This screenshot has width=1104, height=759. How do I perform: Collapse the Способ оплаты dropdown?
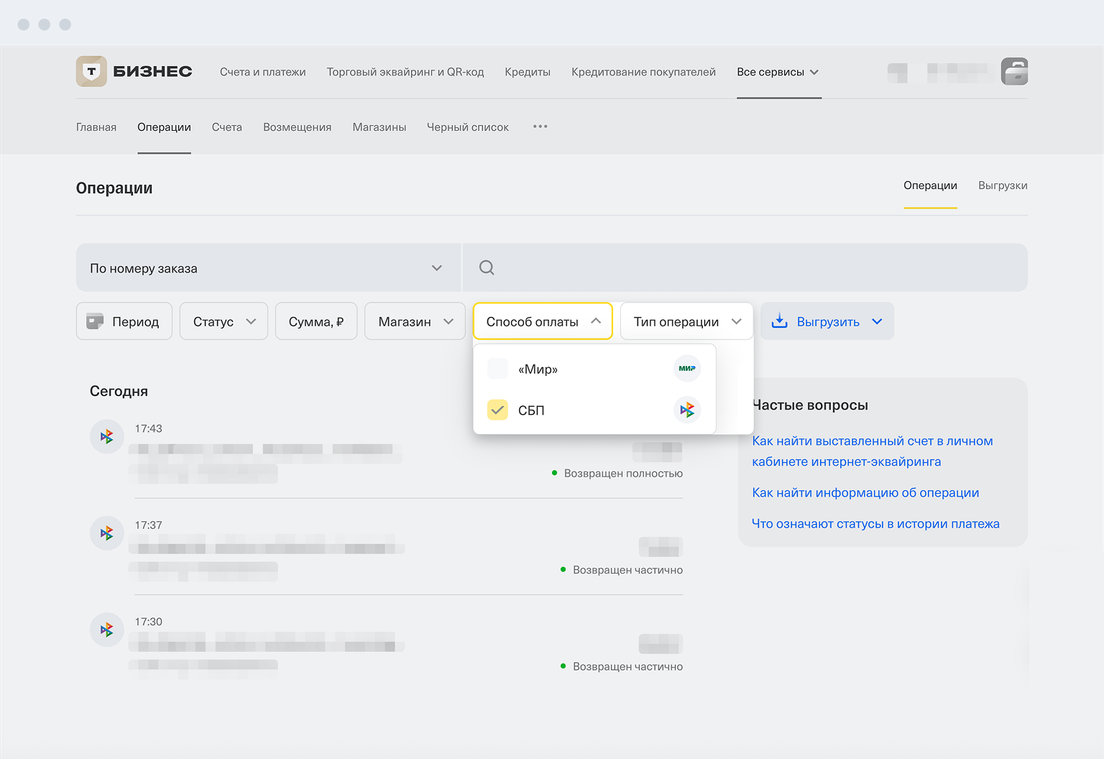pos(542,322)
